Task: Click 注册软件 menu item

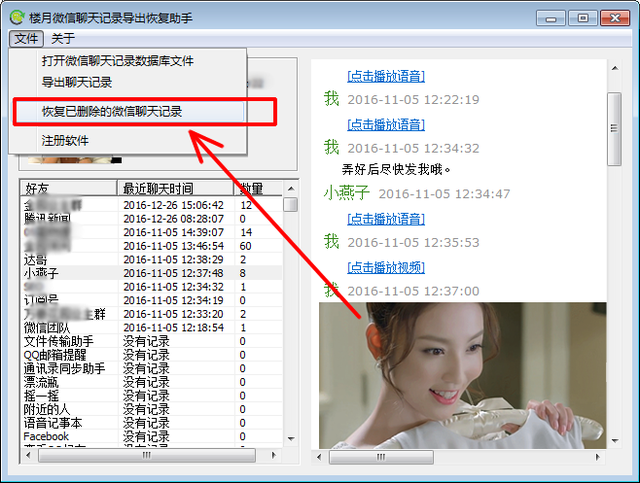Action: tap(65, 141)
